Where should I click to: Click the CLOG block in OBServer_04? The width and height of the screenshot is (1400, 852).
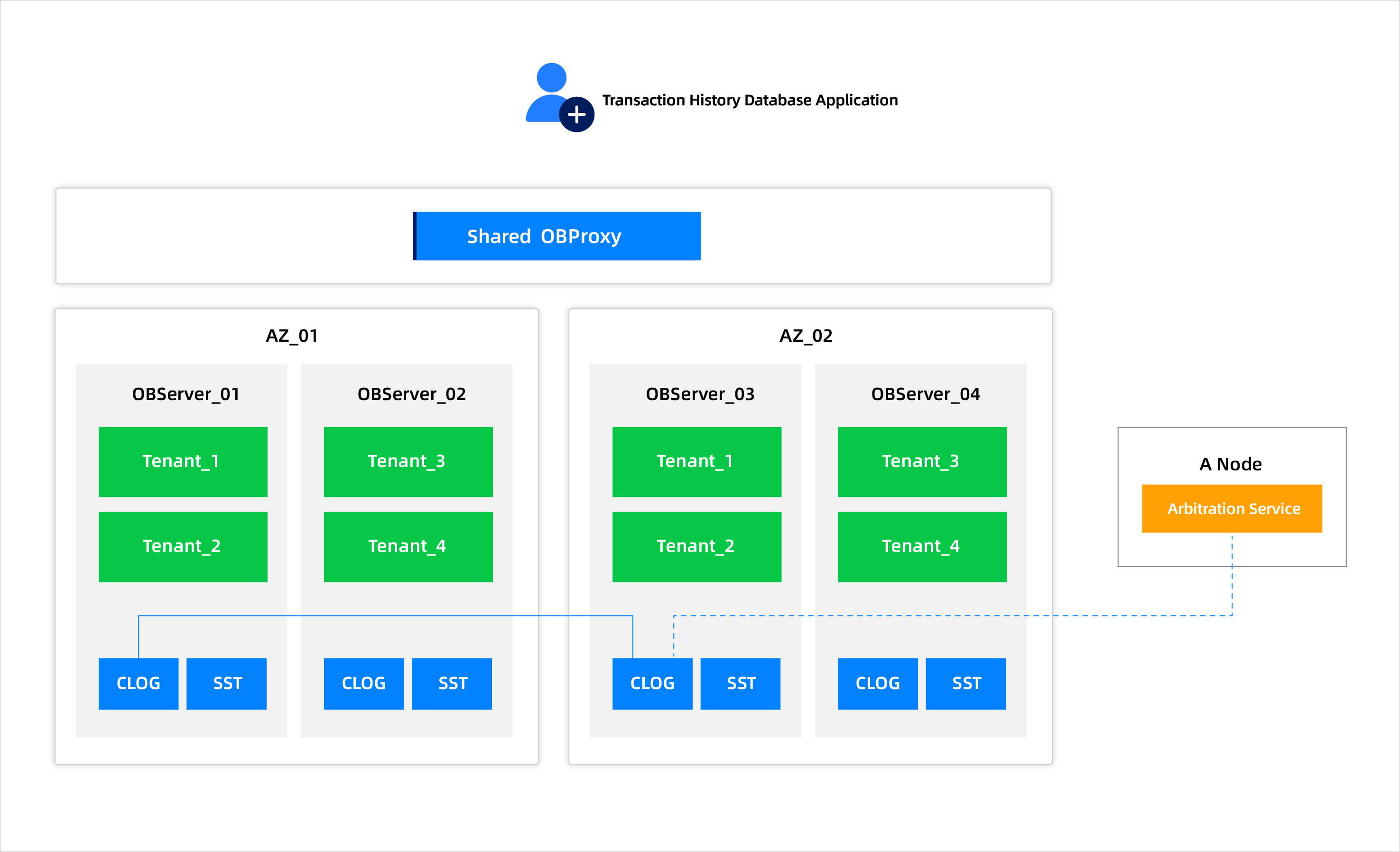click(x=877, y=683)
